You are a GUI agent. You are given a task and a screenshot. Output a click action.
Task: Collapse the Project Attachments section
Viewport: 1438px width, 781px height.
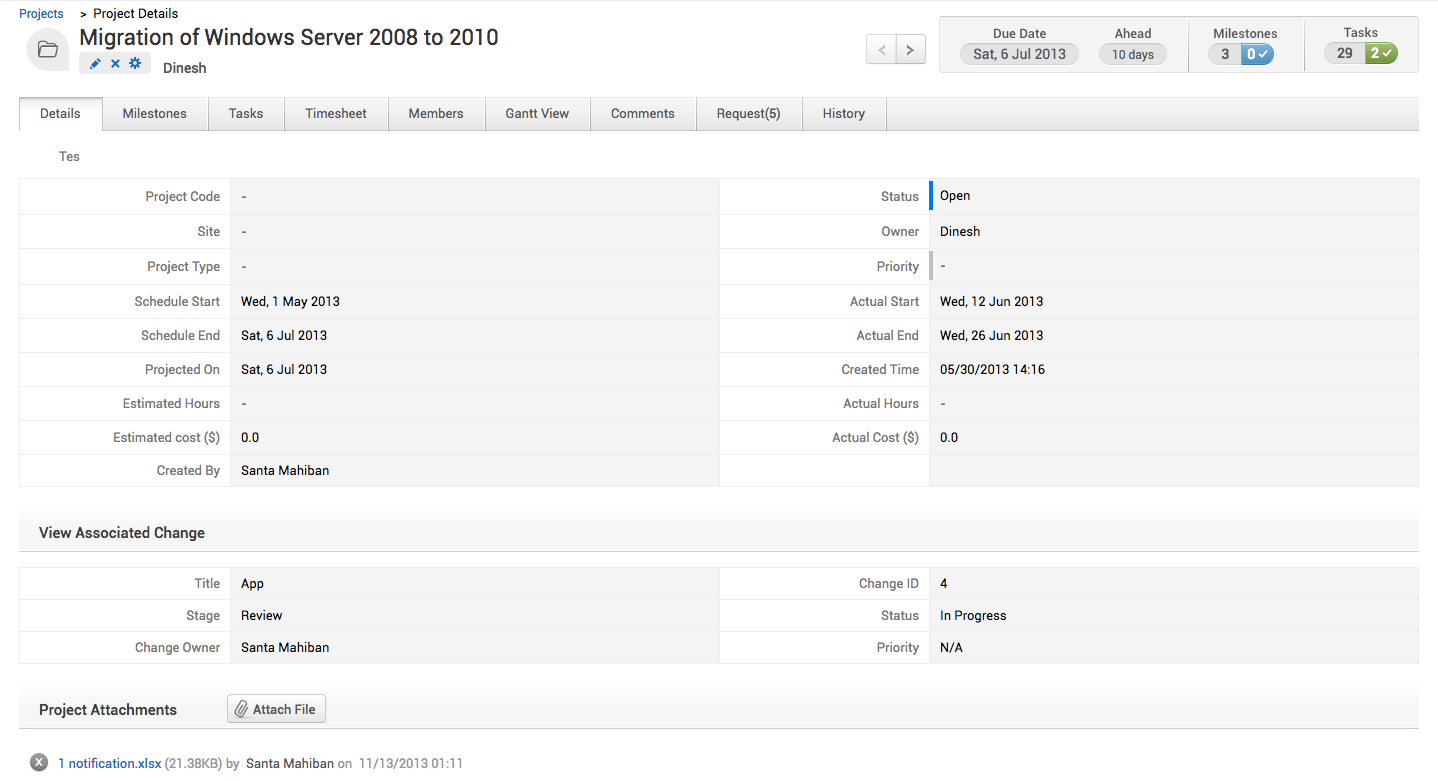click(107, 709)
